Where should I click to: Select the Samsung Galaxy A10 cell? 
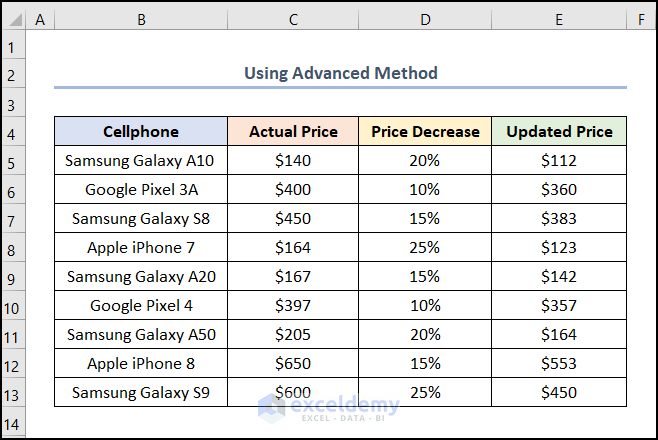[x=140, y=160]
